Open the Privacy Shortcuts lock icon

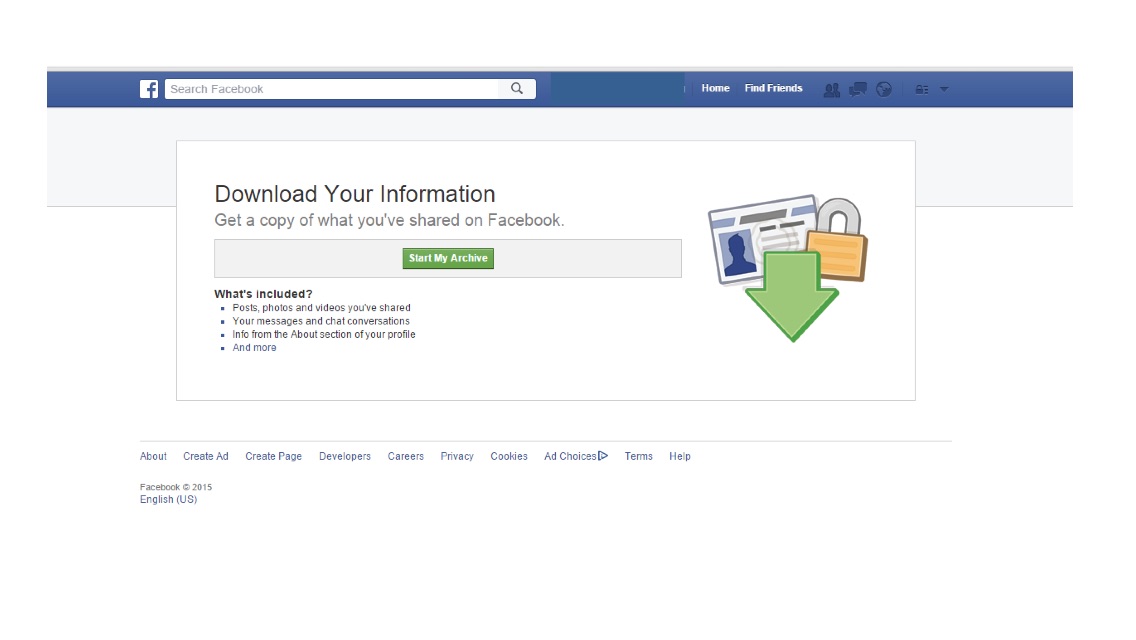point(922,89)
